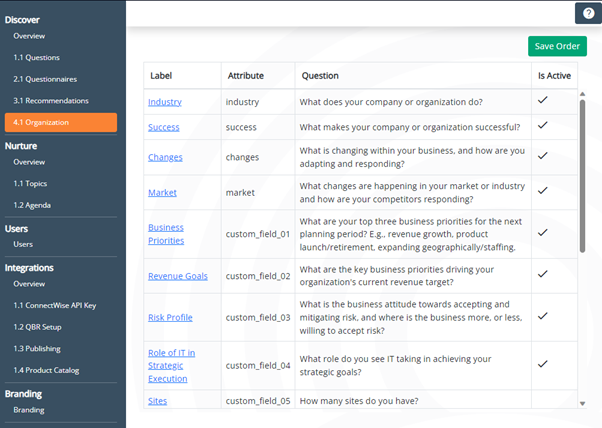Click the table vertical scrollbar thumb

[x=582, y=176]
